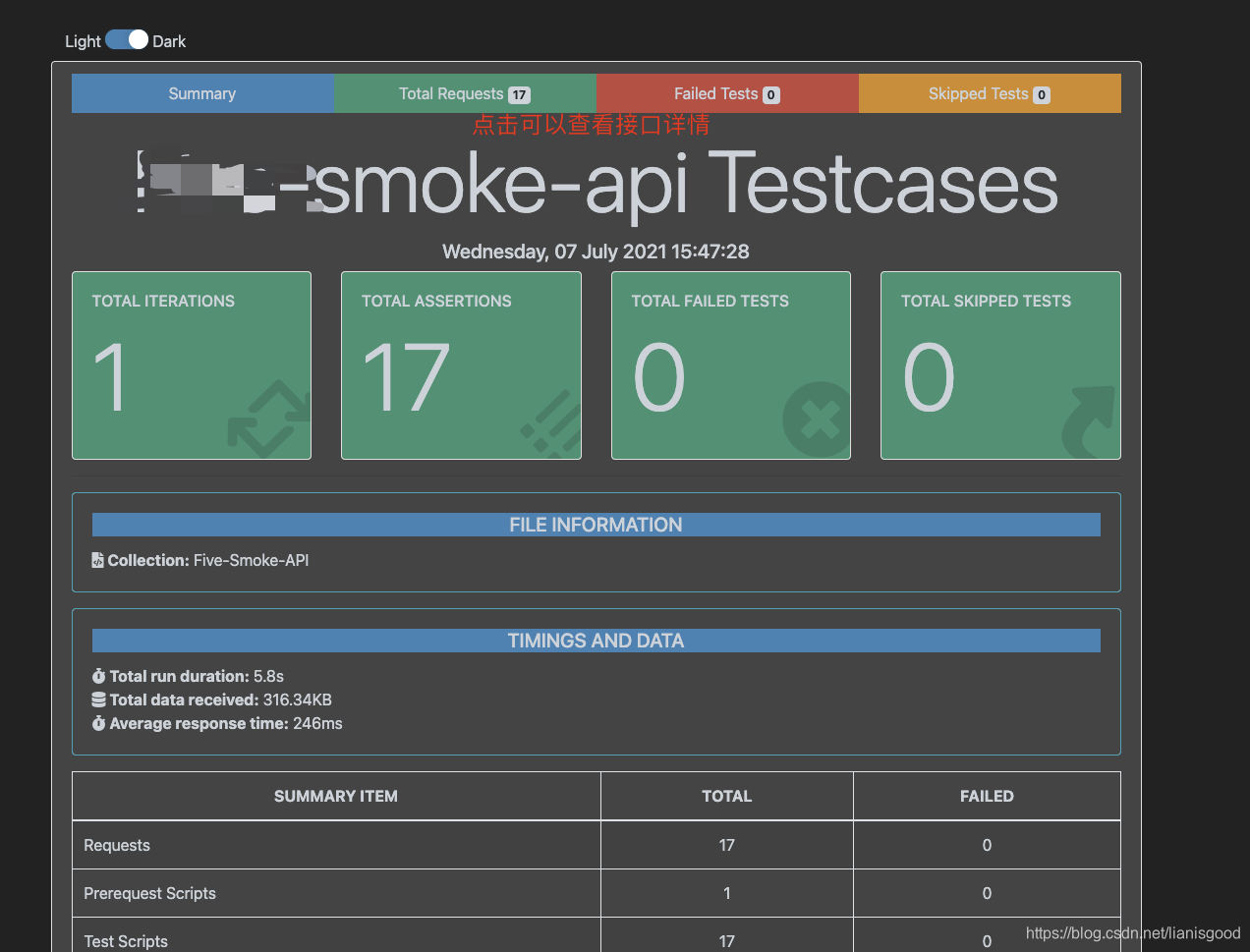Click the failed tests X circle icon
The image size is (1250, 952).
point(817,420)
